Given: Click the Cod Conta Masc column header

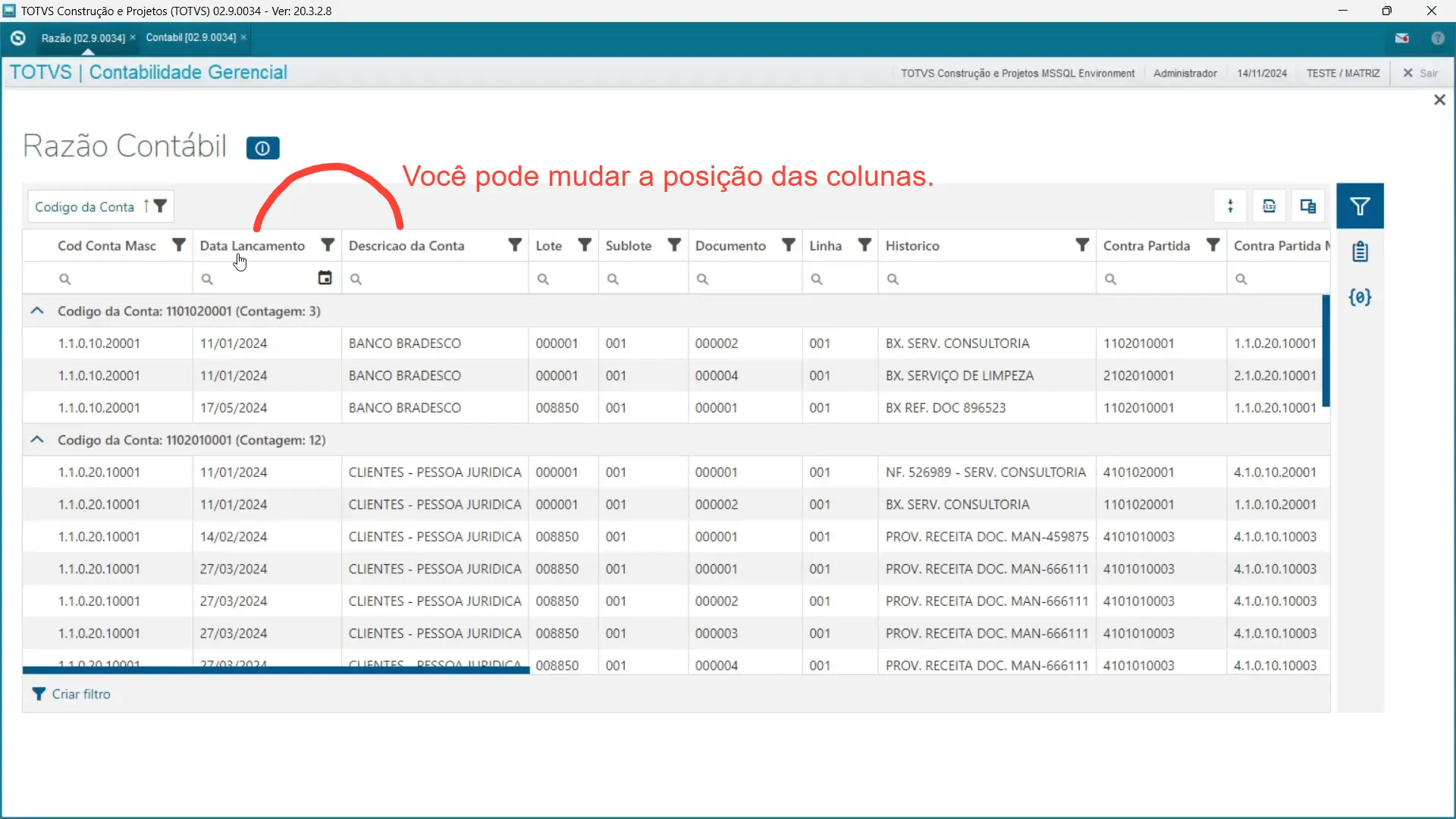Looking at the screenshot, I should pos(106,246).
